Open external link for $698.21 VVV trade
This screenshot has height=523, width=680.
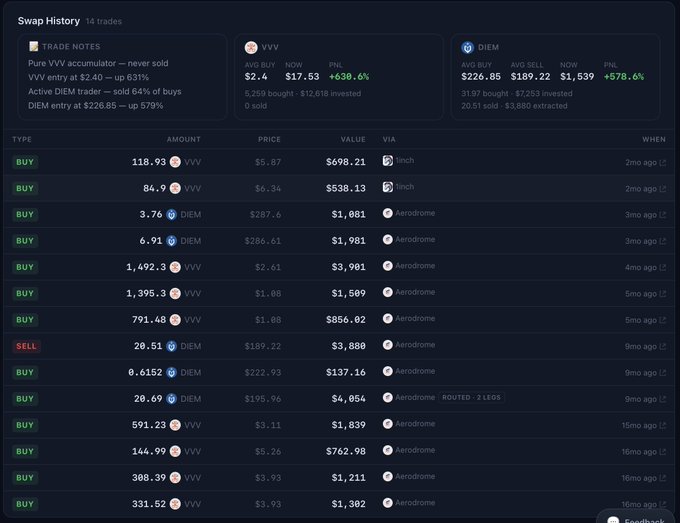(x=663, y=163)
